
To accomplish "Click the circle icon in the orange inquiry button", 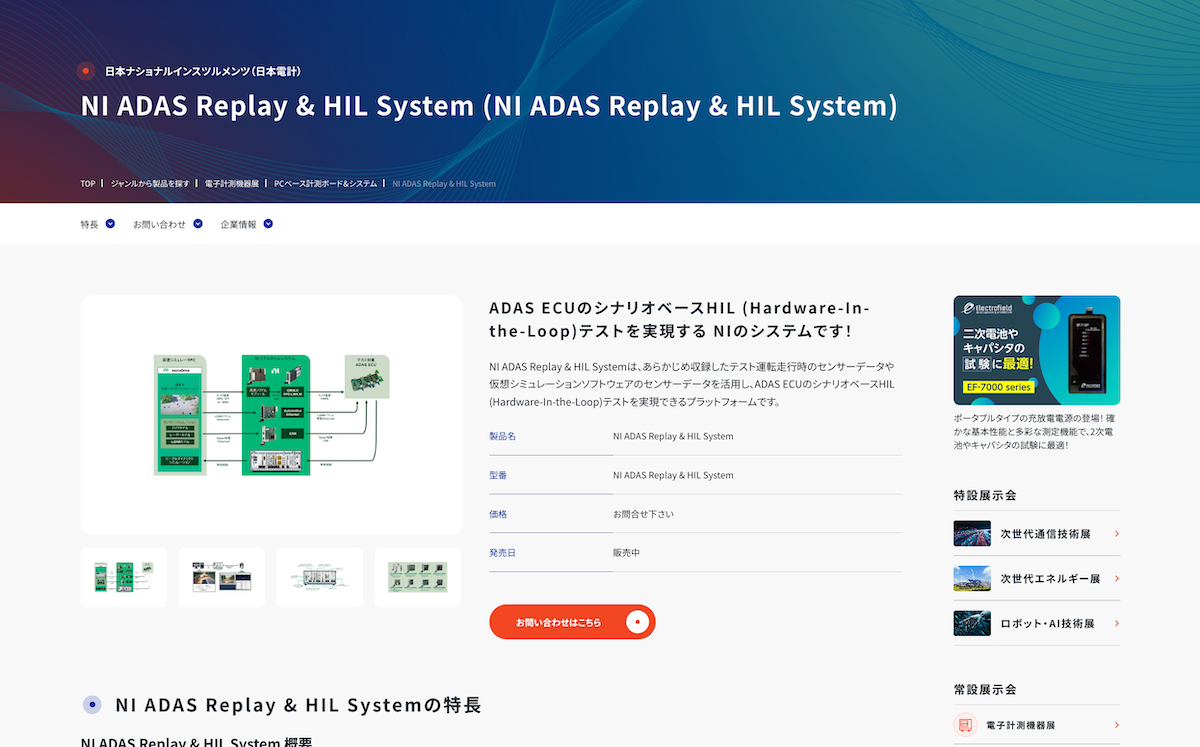I will [638, 622].
